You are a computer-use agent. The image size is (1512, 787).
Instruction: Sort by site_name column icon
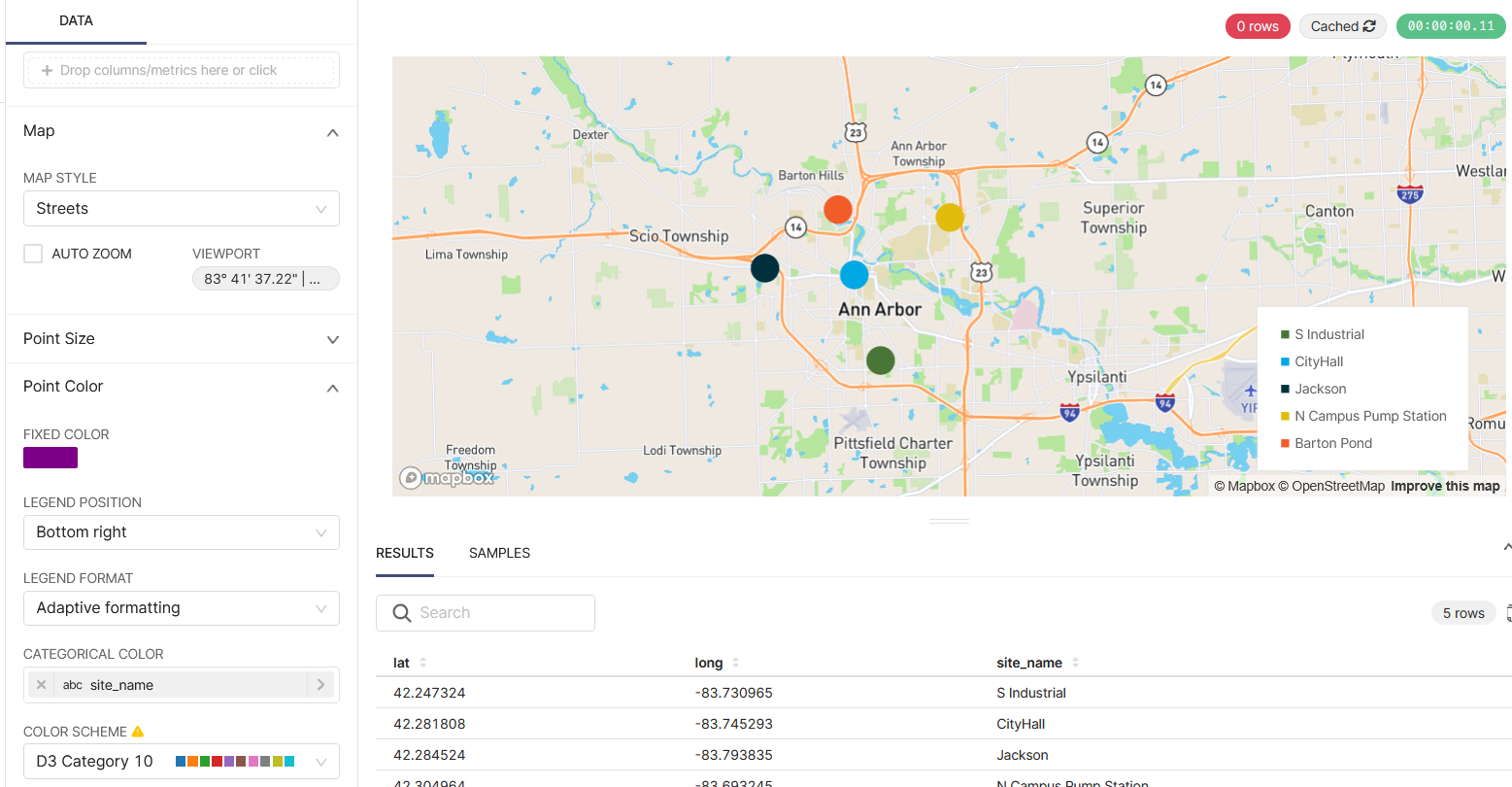click(x=1076, y=663)
